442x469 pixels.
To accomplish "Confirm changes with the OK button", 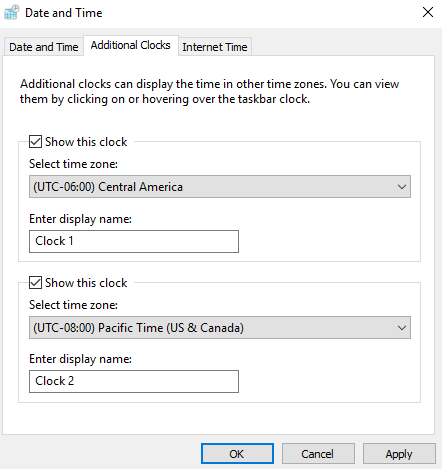I will tap(237, 454).
